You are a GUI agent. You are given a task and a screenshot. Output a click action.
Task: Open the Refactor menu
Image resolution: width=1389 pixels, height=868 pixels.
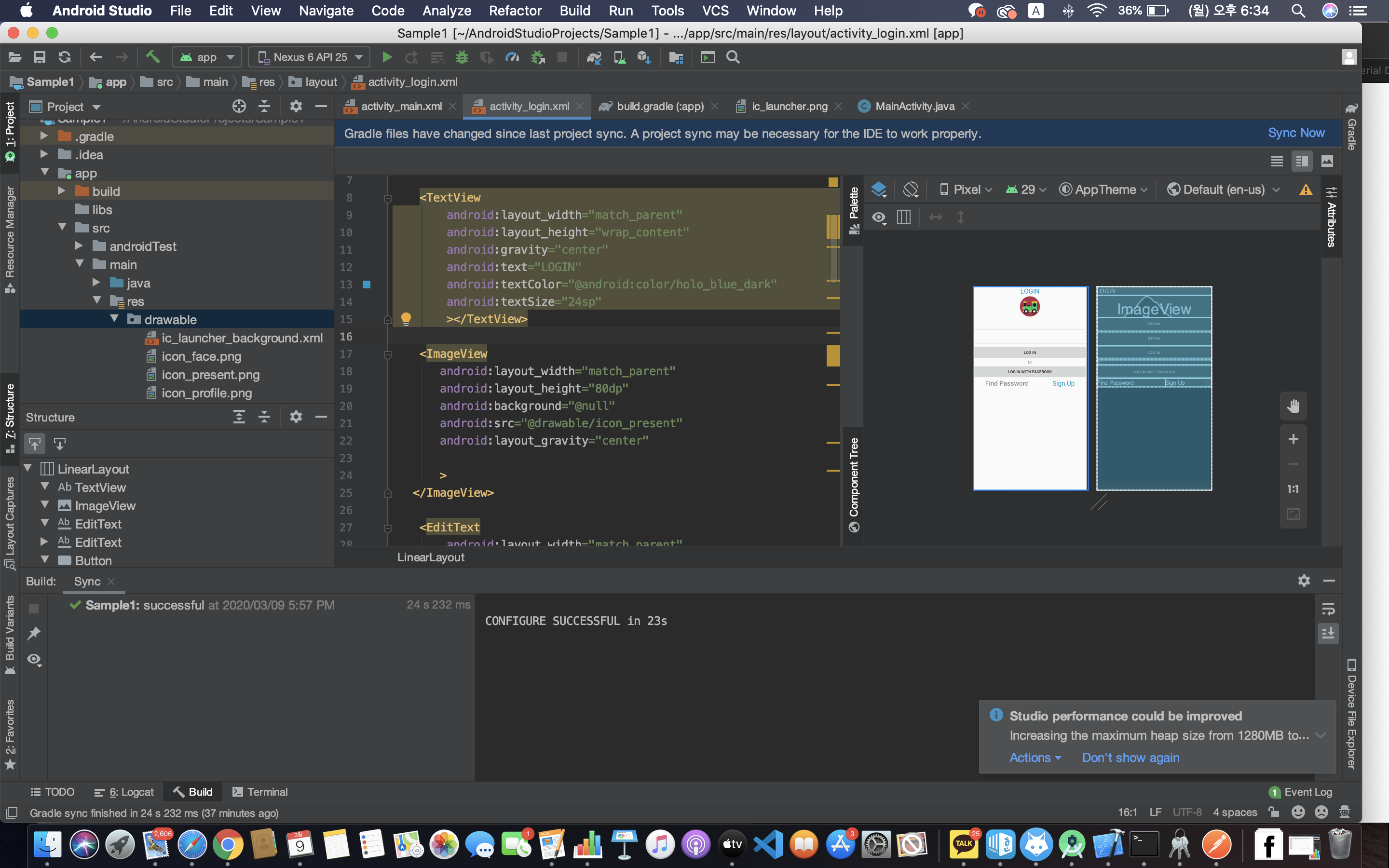[515, 11]
